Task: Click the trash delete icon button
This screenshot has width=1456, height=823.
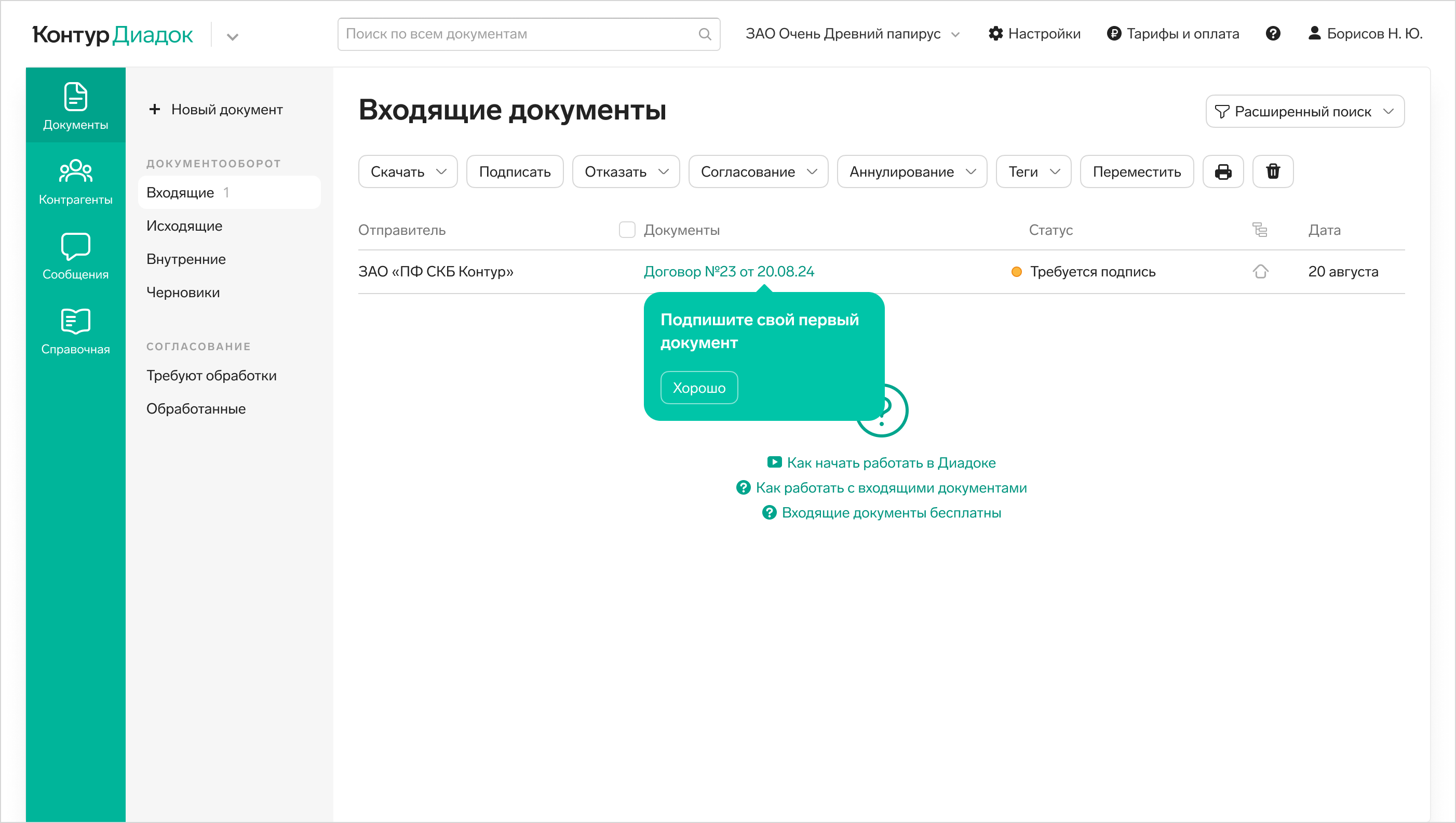Action: (x=1273, y=171)
